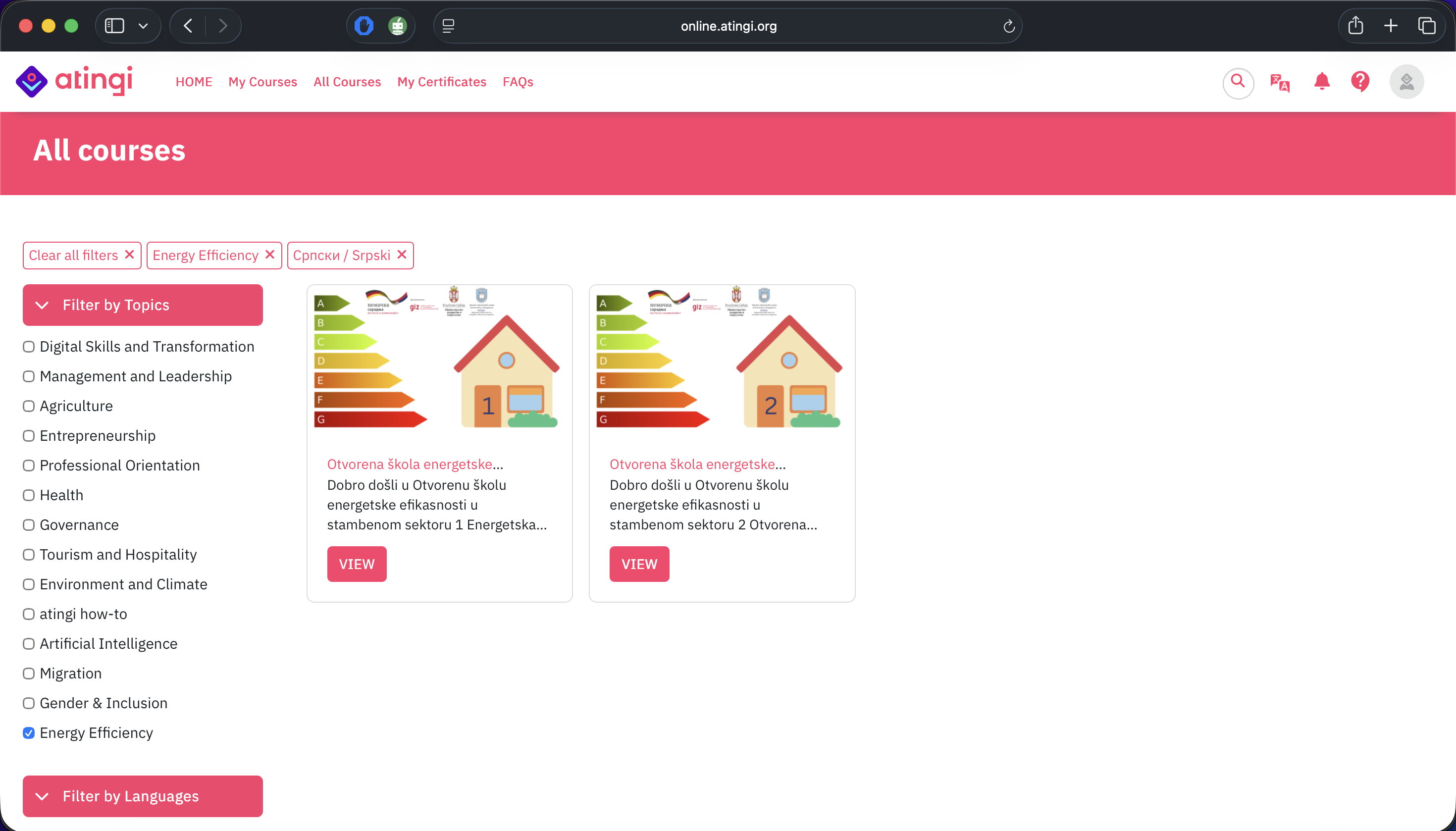Click the help question mark icon
1456x831 pixels.
click(x=1360, y=82)
